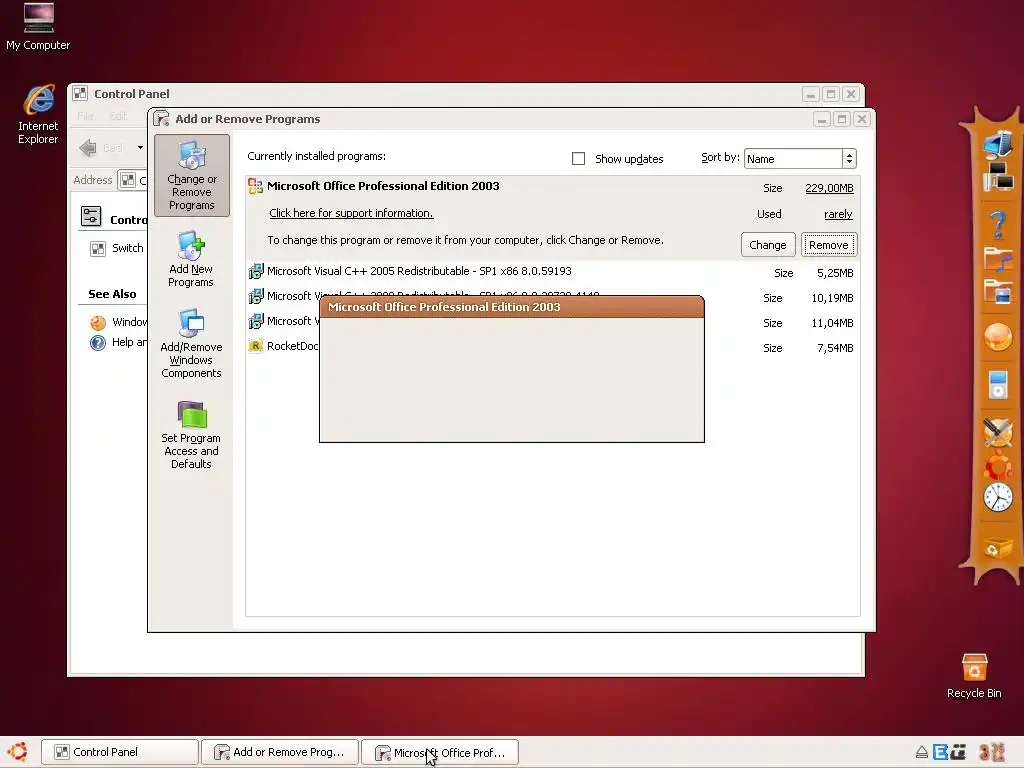The height and width of the screenshot is (768, 1024).
Task: Click the blue E tray icon
Action: [x=940, y=752]
